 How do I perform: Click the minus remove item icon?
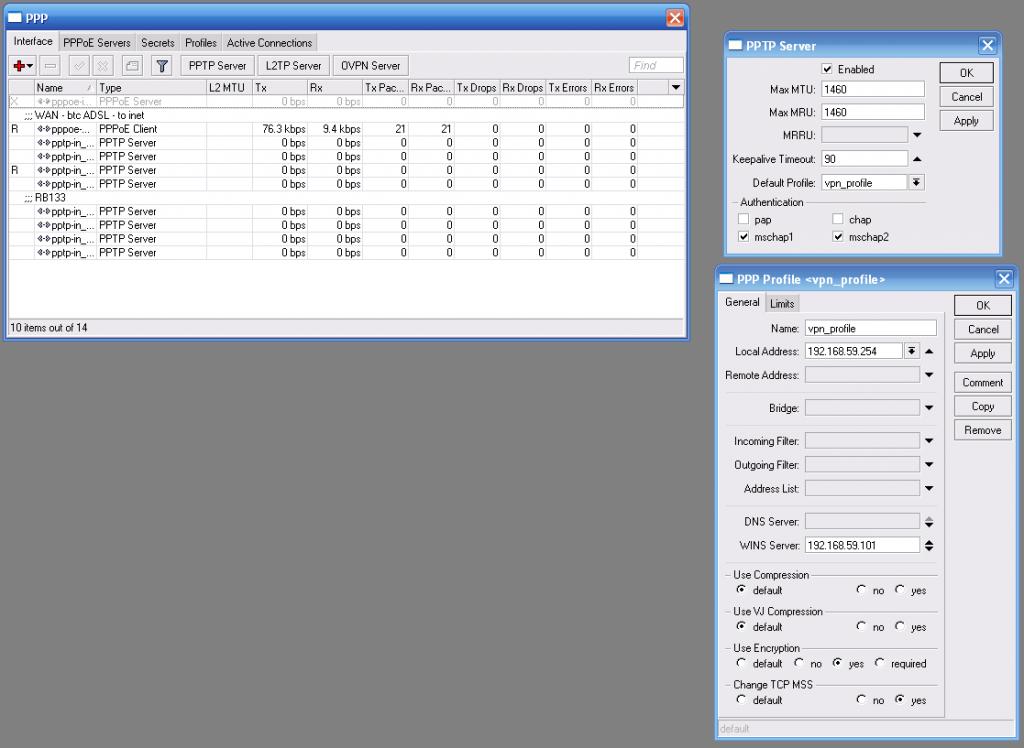(x=50, y=66)
